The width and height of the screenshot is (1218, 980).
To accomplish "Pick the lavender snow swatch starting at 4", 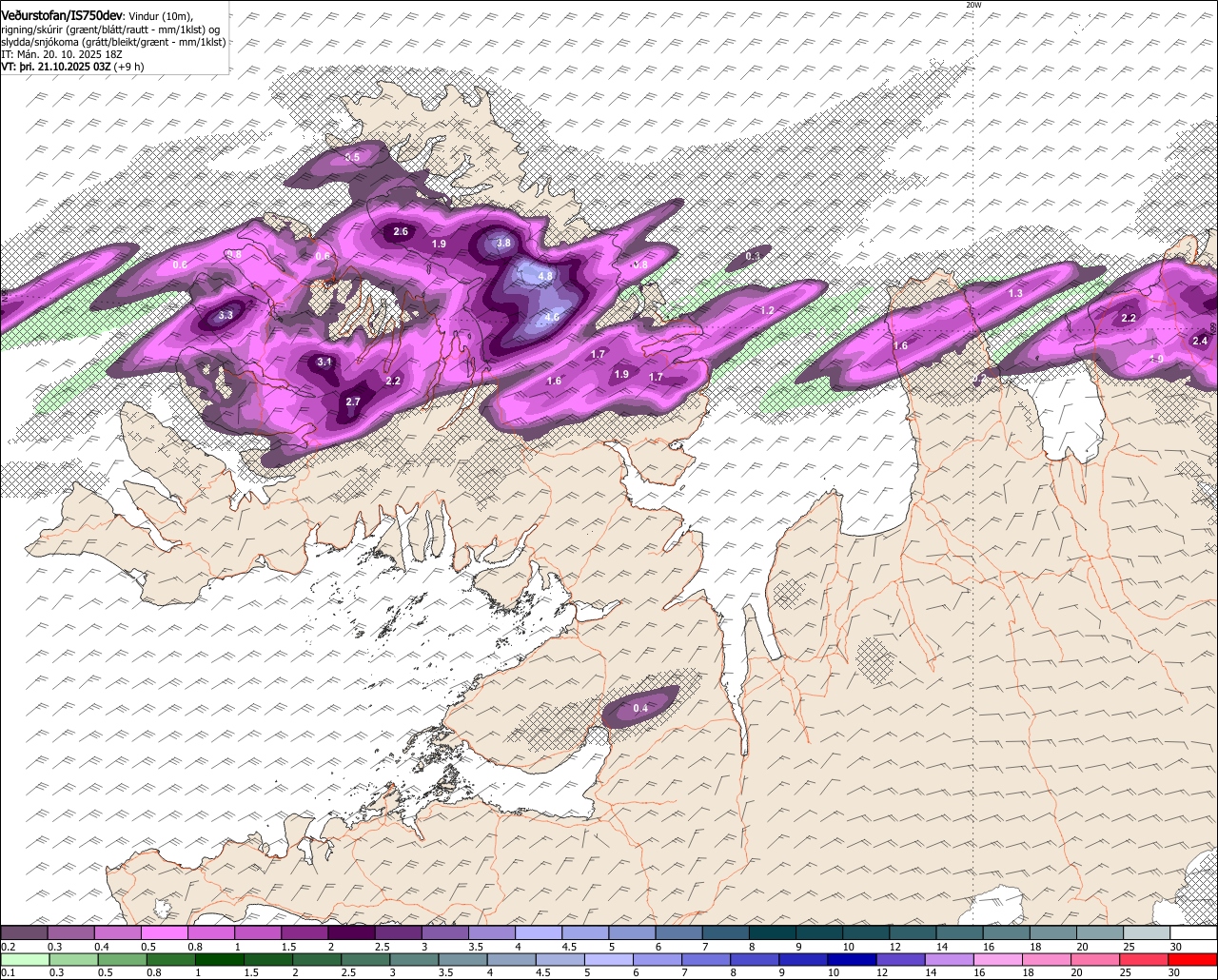I will tap(539, 932).
